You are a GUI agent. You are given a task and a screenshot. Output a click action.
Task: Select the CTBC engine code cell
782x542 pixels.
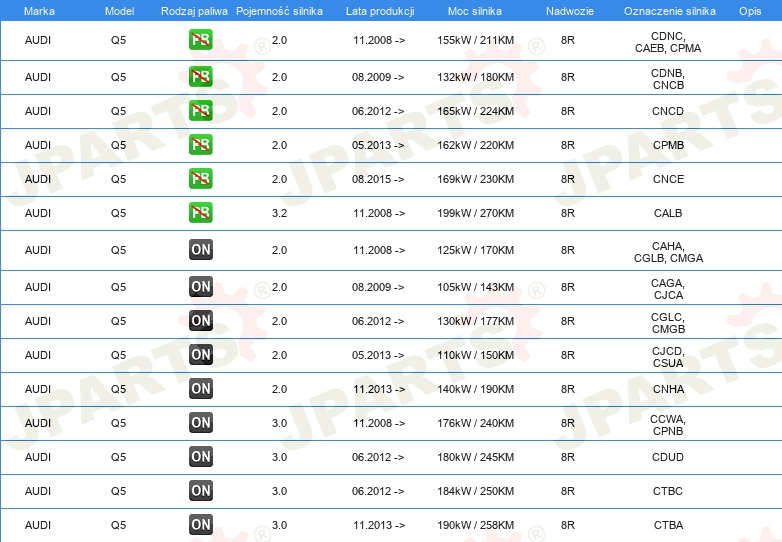tap(668, 491)
